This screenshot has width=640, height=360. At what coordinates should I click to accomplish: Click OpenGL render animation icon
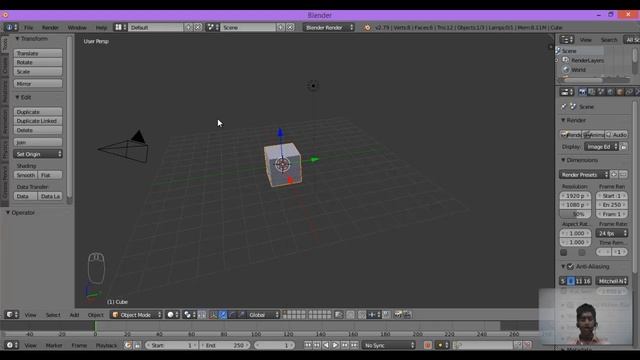coord(407,314)
